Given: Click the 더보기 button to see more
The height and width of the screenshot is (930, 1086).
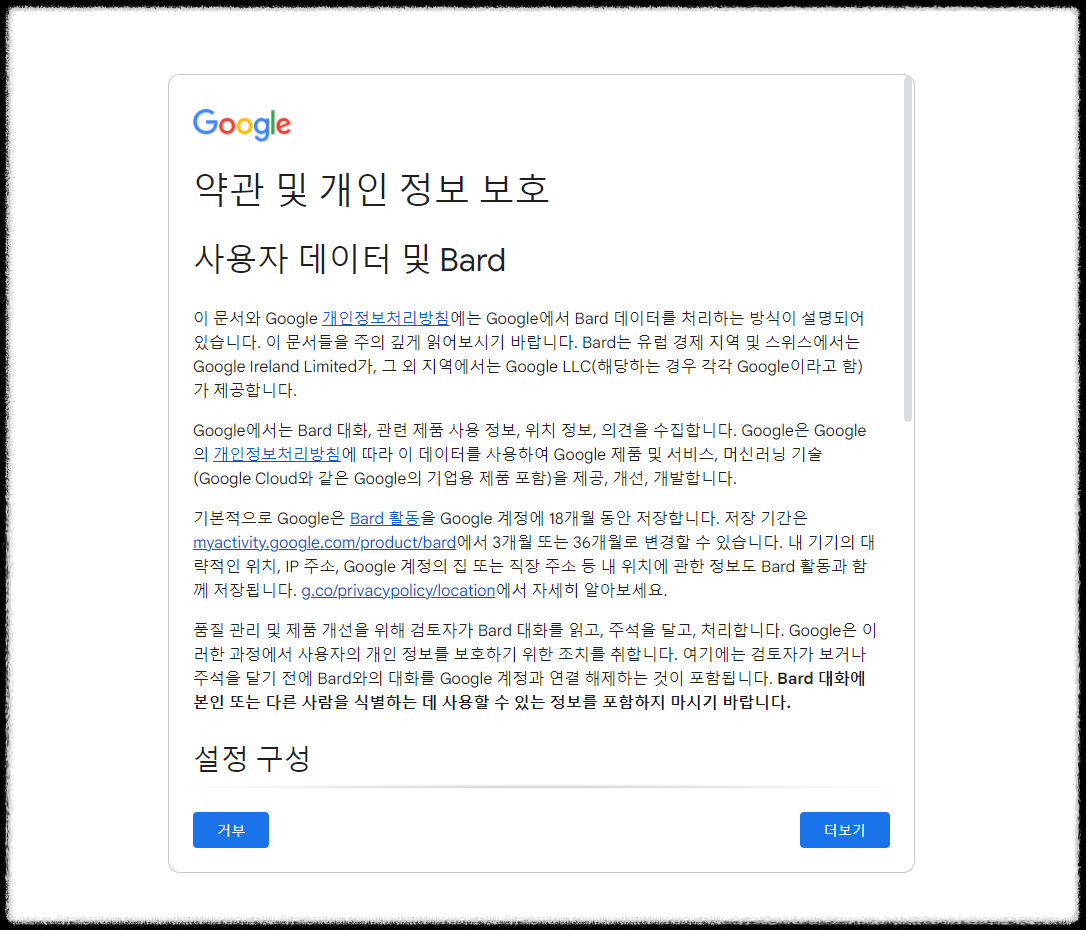Looking at the screenshot, I should coord(844,830).
